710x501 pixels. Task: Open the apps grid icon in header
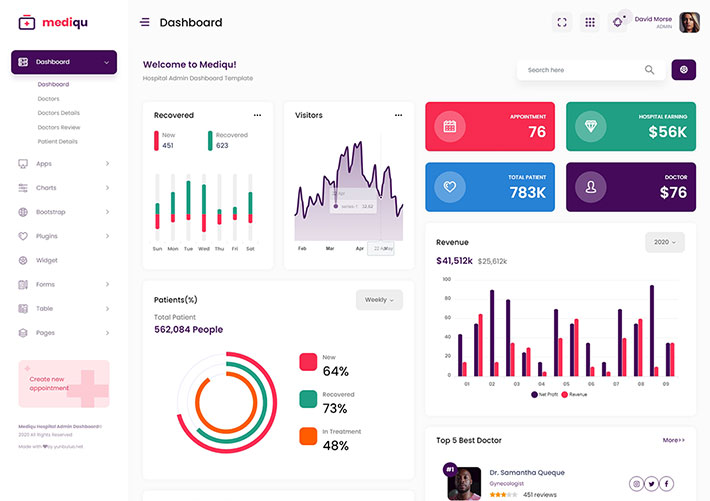(590, 22)
